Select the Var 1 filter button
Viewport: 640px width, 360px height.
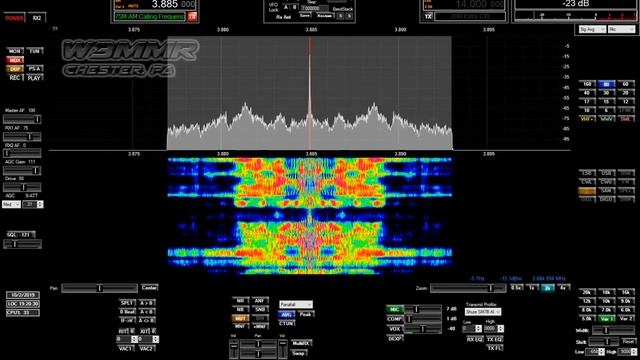(606, 318)
